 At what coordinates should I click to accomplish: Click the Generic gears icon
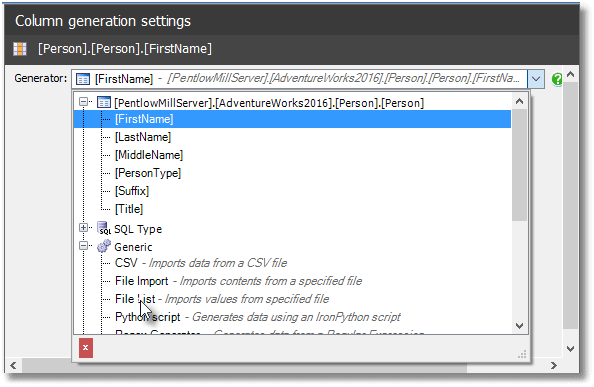(104, 246)
